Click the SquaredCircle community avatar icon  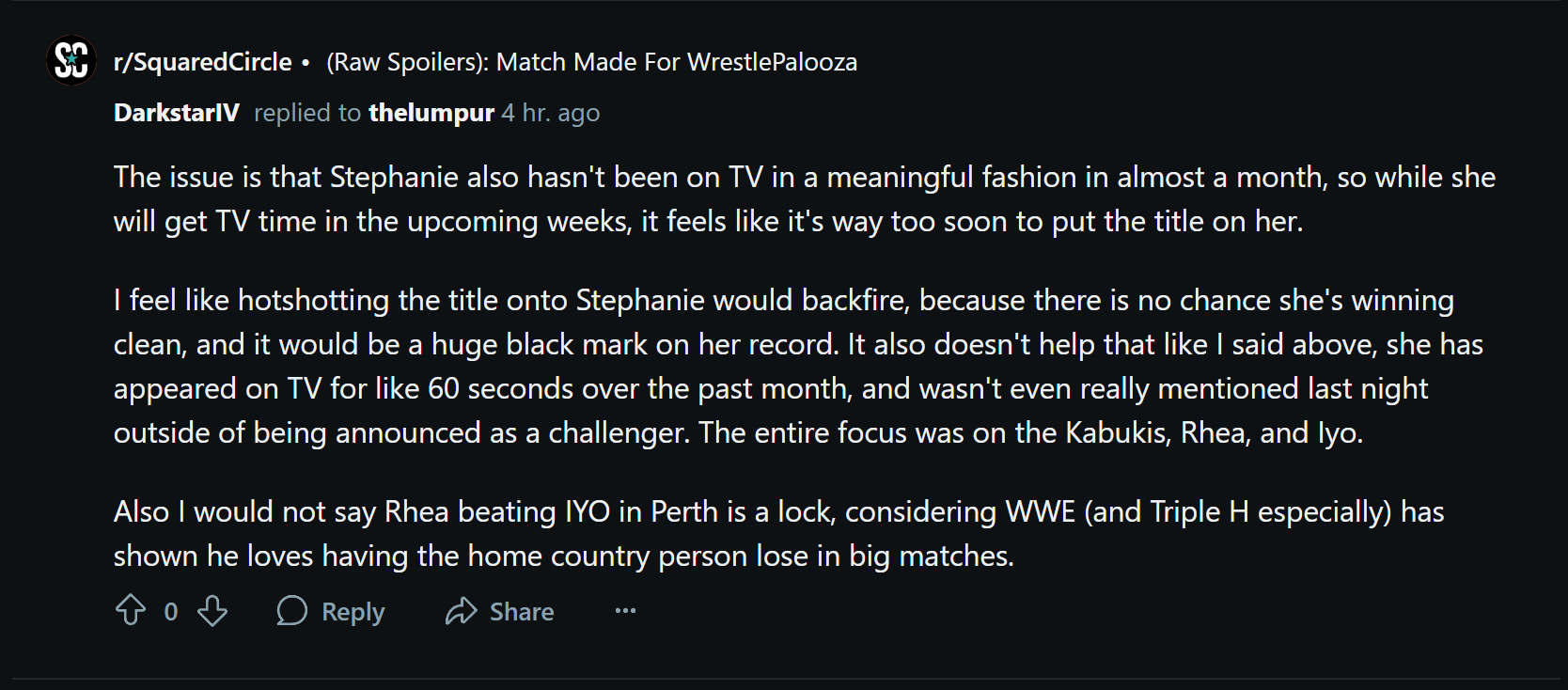[x=71, y=61]
